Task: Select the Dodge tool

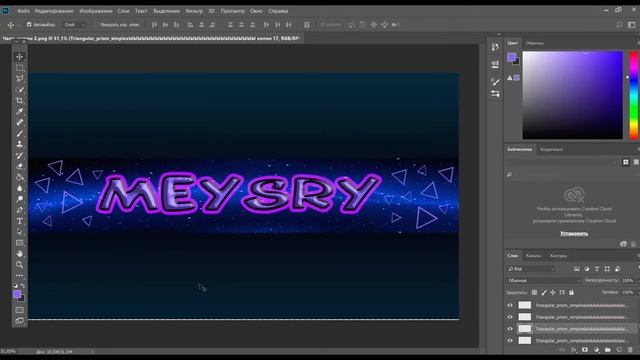Action: pyautogui.click(x=19, y=199)
